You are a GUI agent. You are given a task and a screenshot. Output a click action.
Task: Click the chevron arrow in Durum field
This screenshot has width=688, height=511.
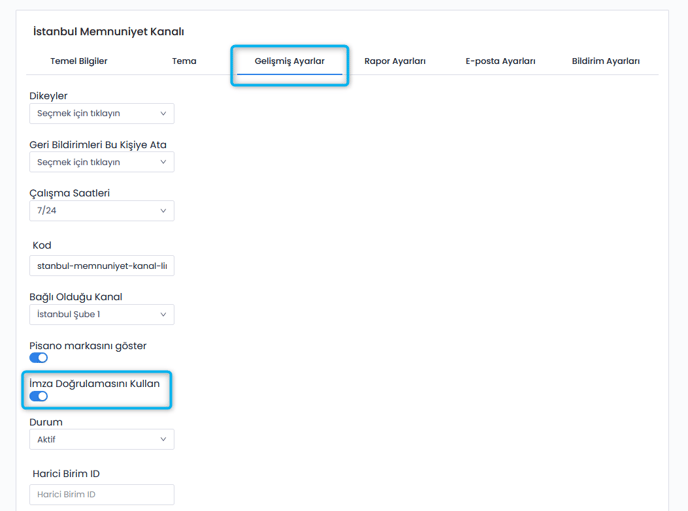pos(163,439)
